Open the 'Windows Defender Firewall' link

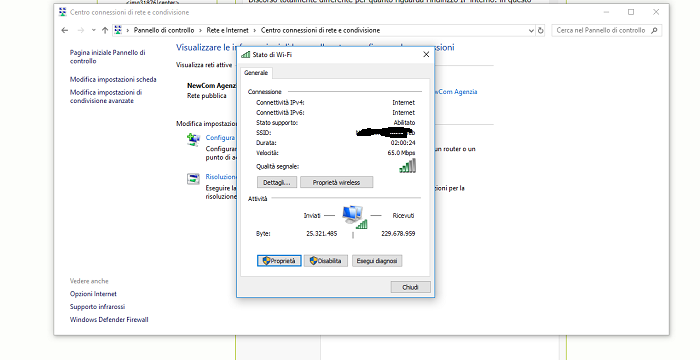coord(109,320)
